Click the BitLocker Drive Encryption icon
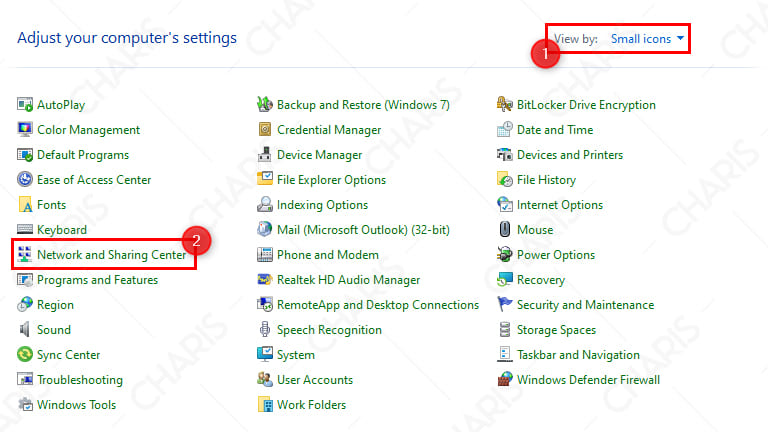The image size is (768, 432). coord(505,104)
